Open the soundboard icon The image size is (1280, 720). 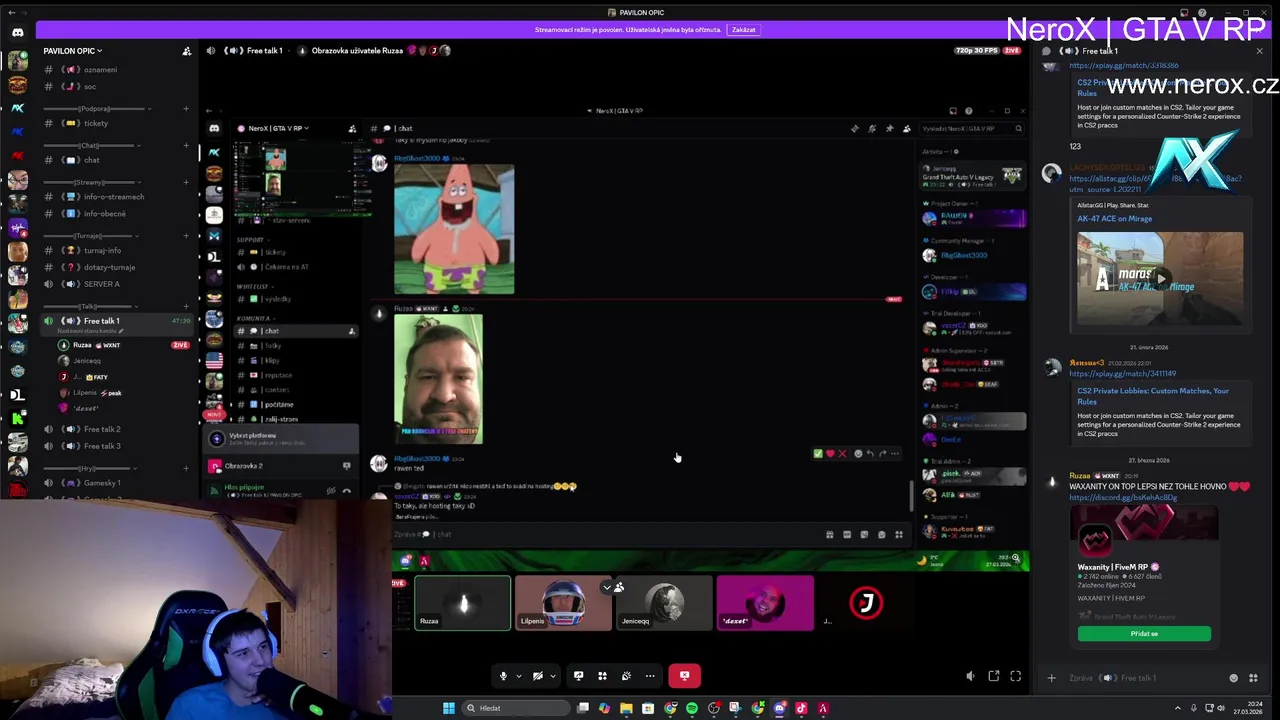(x=626, y=676)
